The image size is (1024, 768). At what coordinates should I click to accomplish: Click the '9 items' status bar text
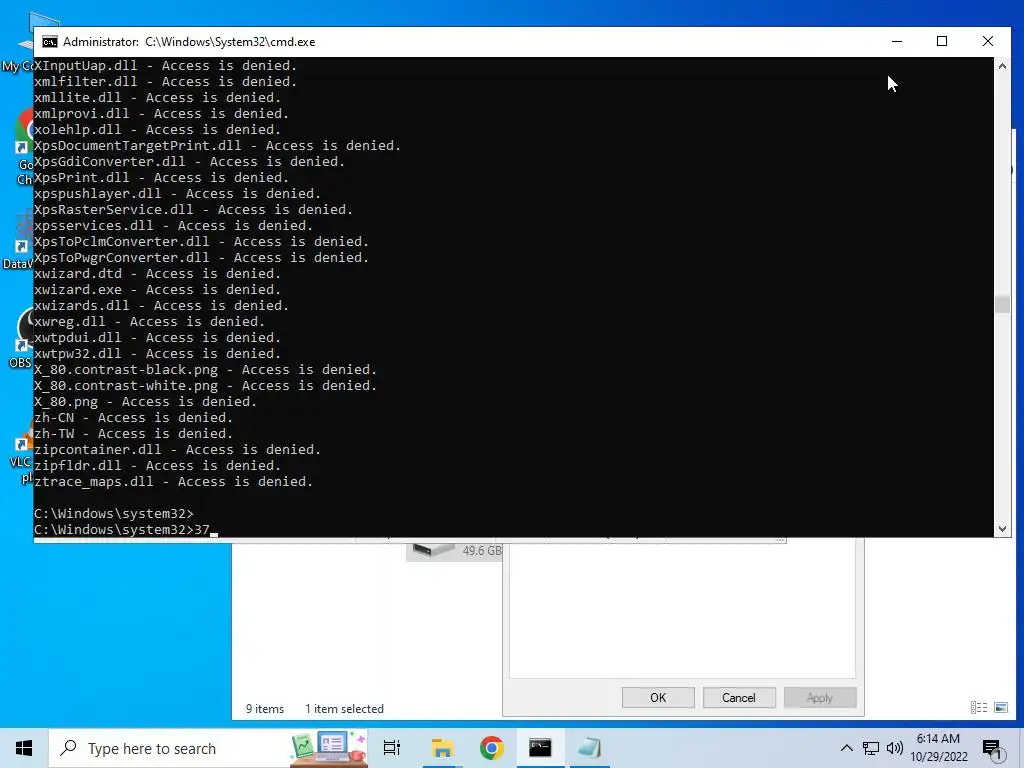pos(264,709)
